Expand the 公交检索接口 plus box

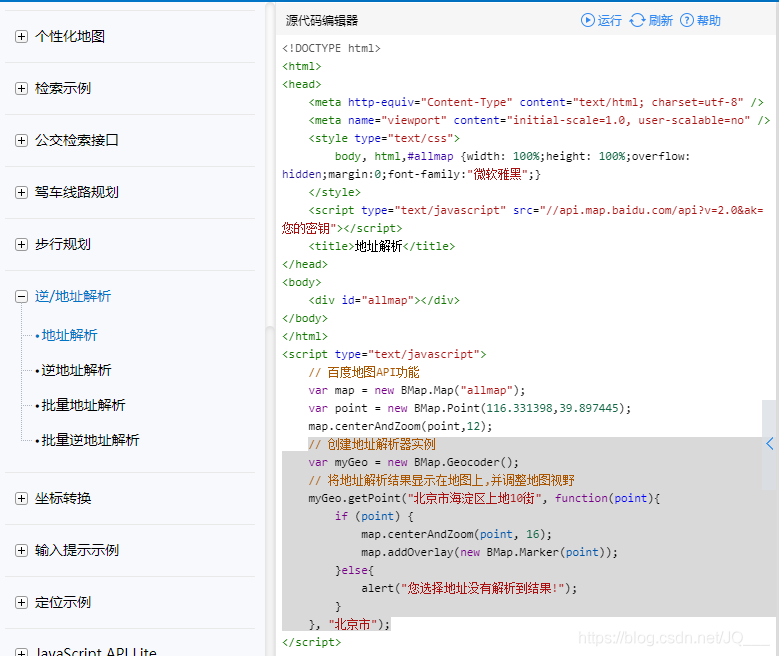tap(21, 141)
